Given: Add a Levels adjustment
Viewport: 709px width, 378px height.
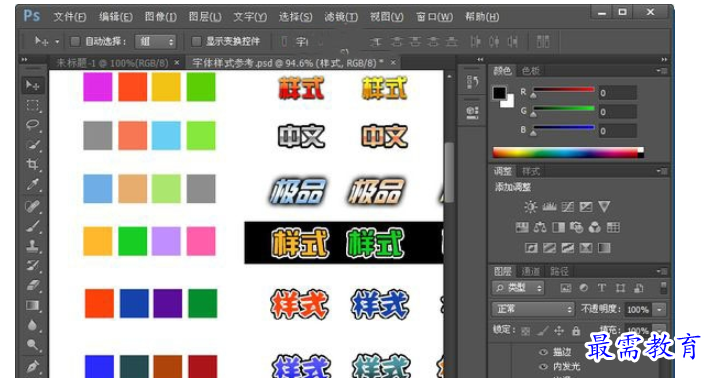Looking at the screenshot, I should click(x=549, y=207).
